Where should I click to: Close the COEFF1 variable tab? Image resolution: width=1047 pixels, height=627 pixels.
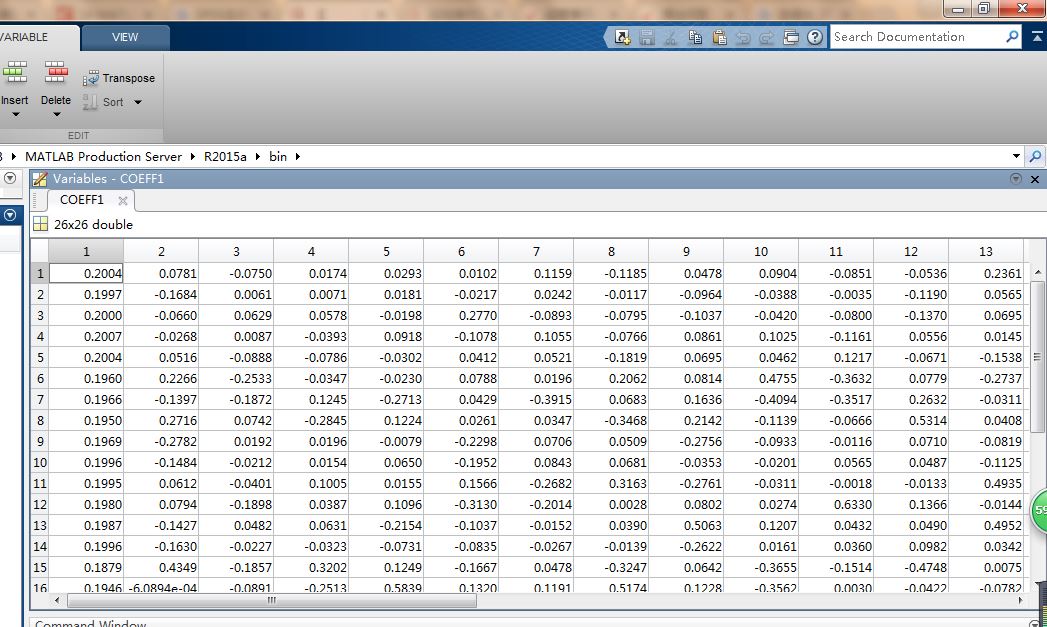point(124,200)
